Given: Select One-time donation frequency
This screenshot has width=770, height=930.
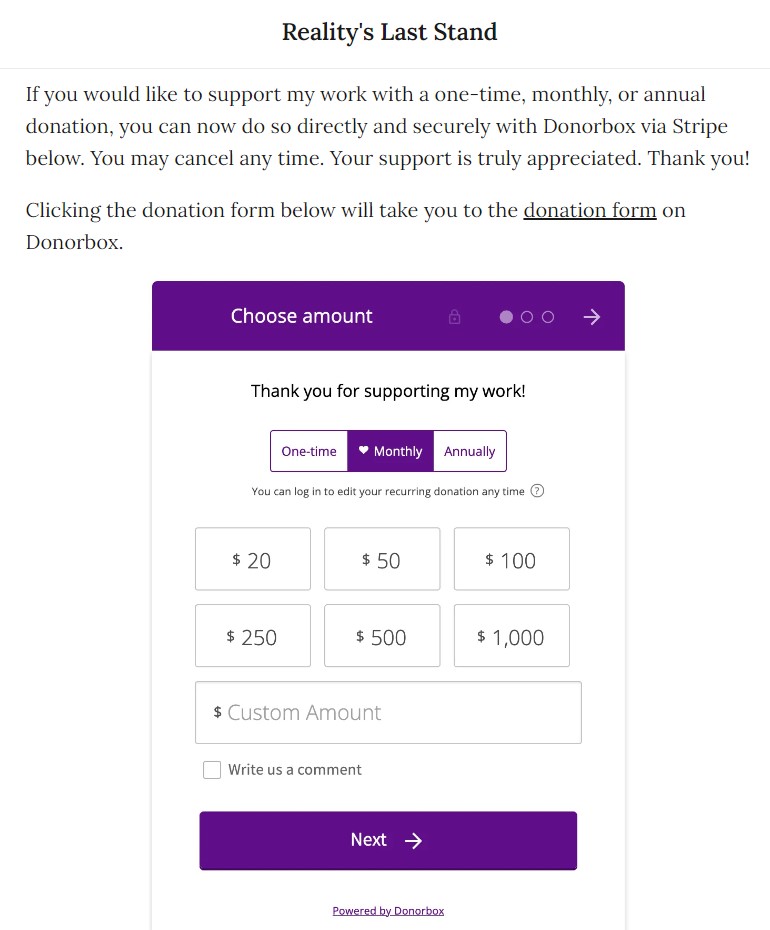Looking at the screenshot, I should [x=309, y=451].
